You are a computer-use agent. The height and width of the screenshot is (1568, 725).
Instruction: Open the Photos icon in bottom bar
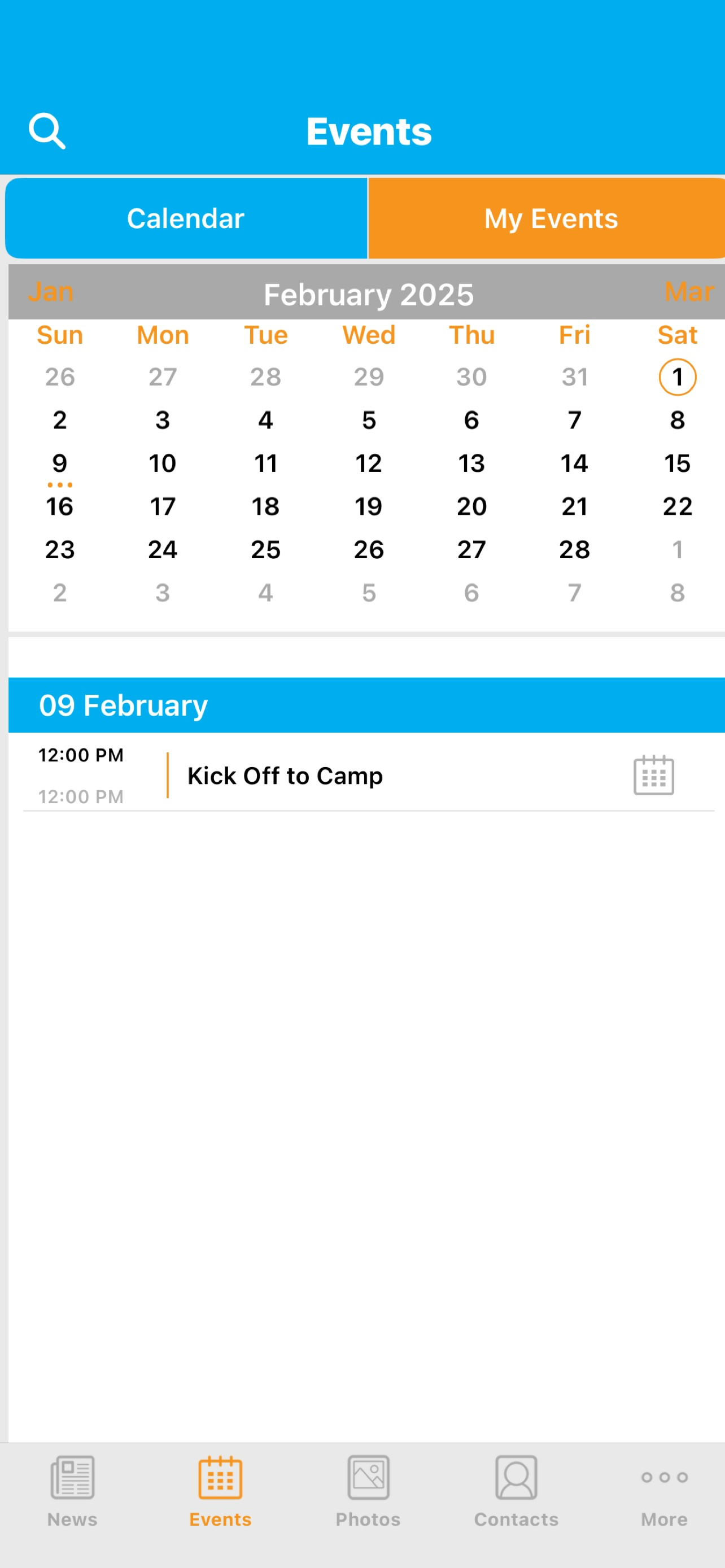pos(368,1477)
